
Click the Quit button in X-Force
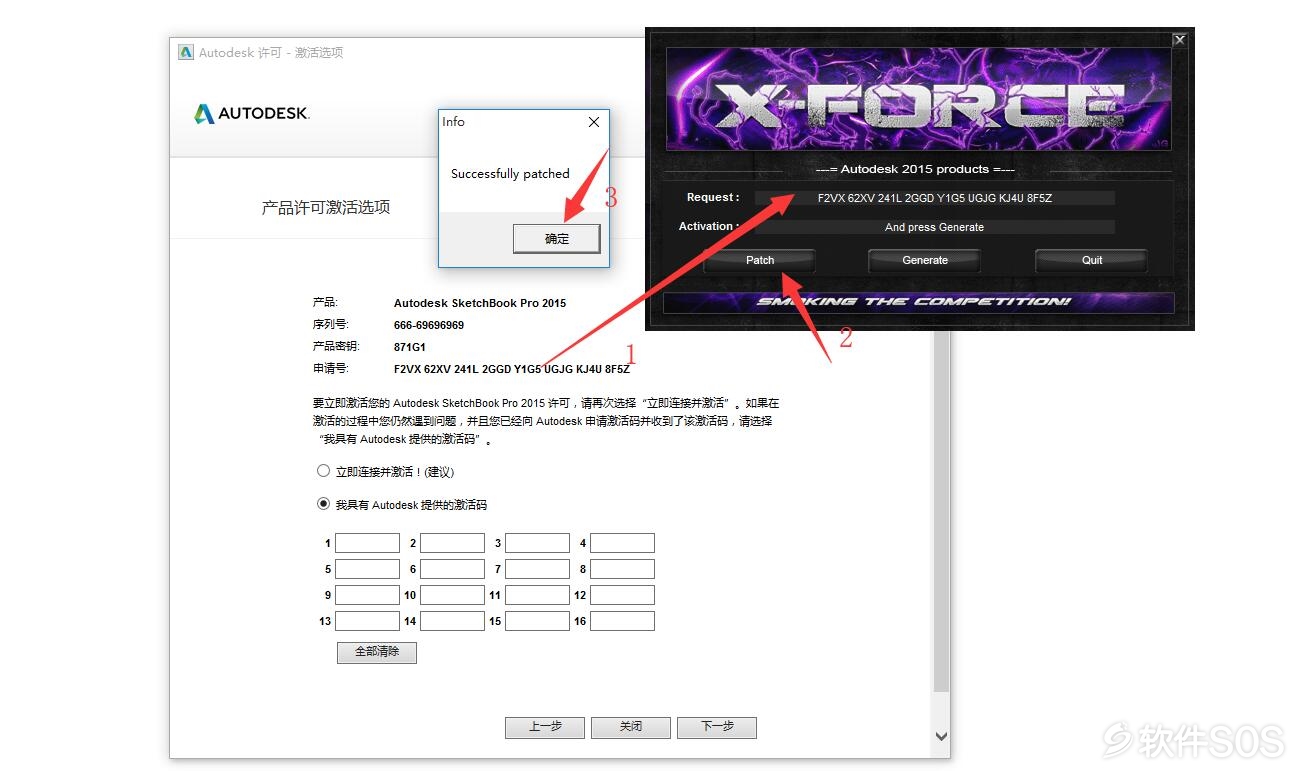pyautogui.click(x=1091, y=260)
